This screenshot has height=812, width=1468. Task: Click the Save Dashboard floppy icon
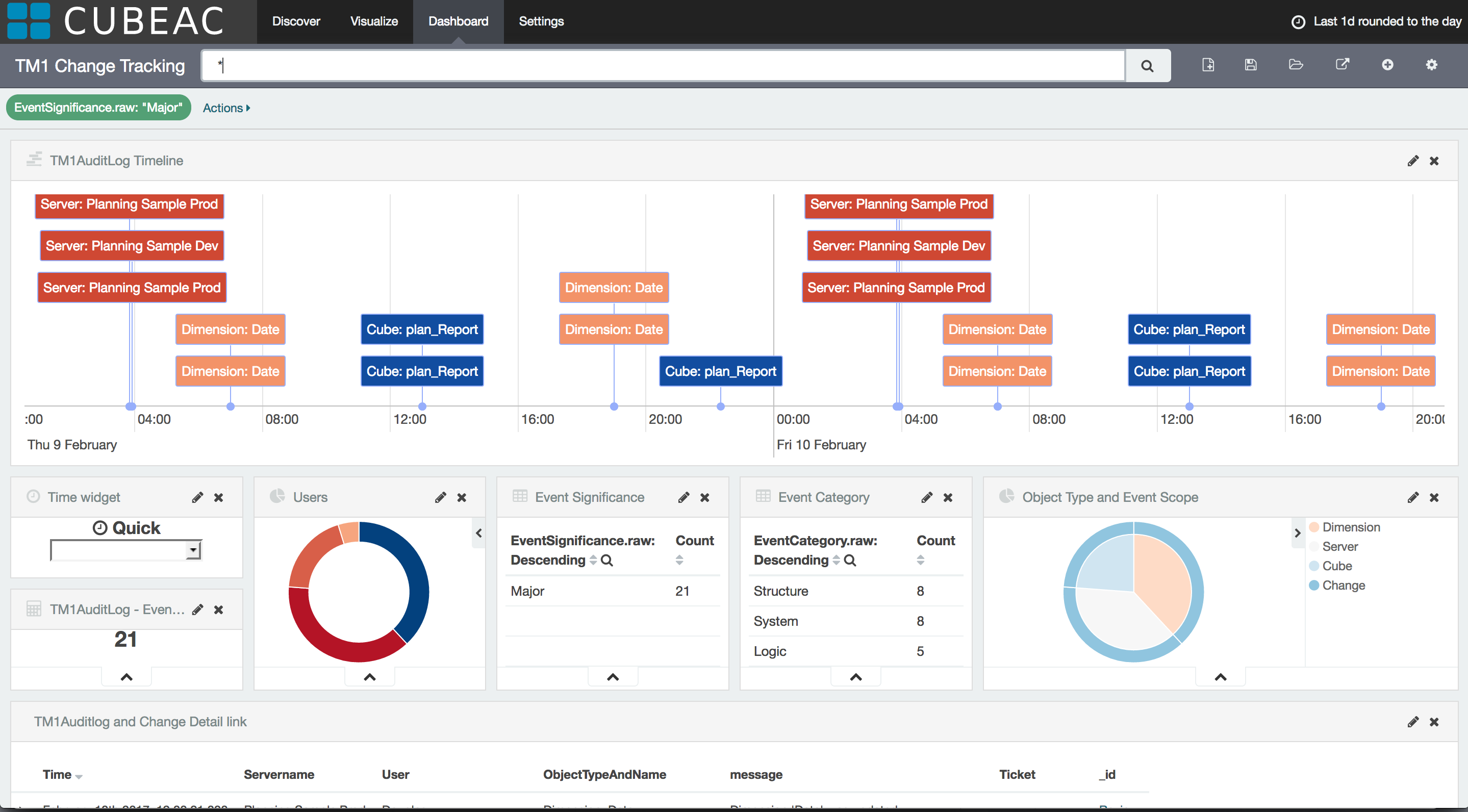pos(1251,65)
